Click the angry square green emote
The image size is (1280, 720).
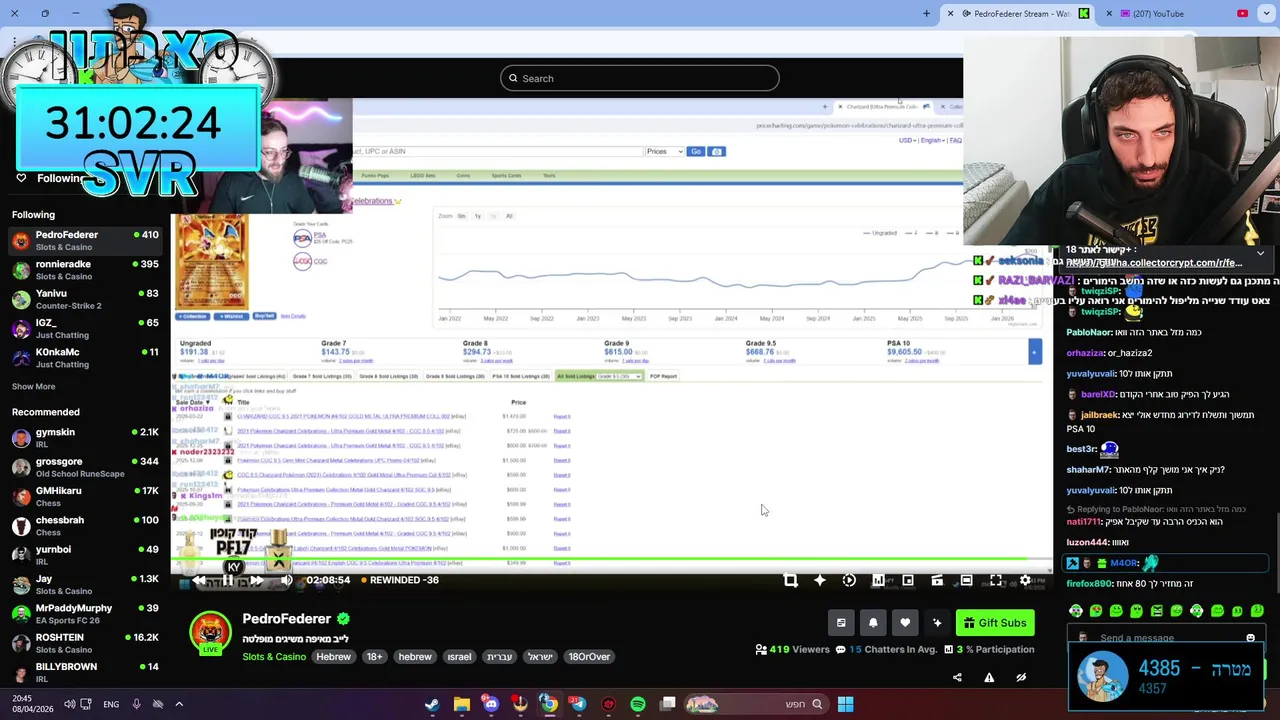1157,610
